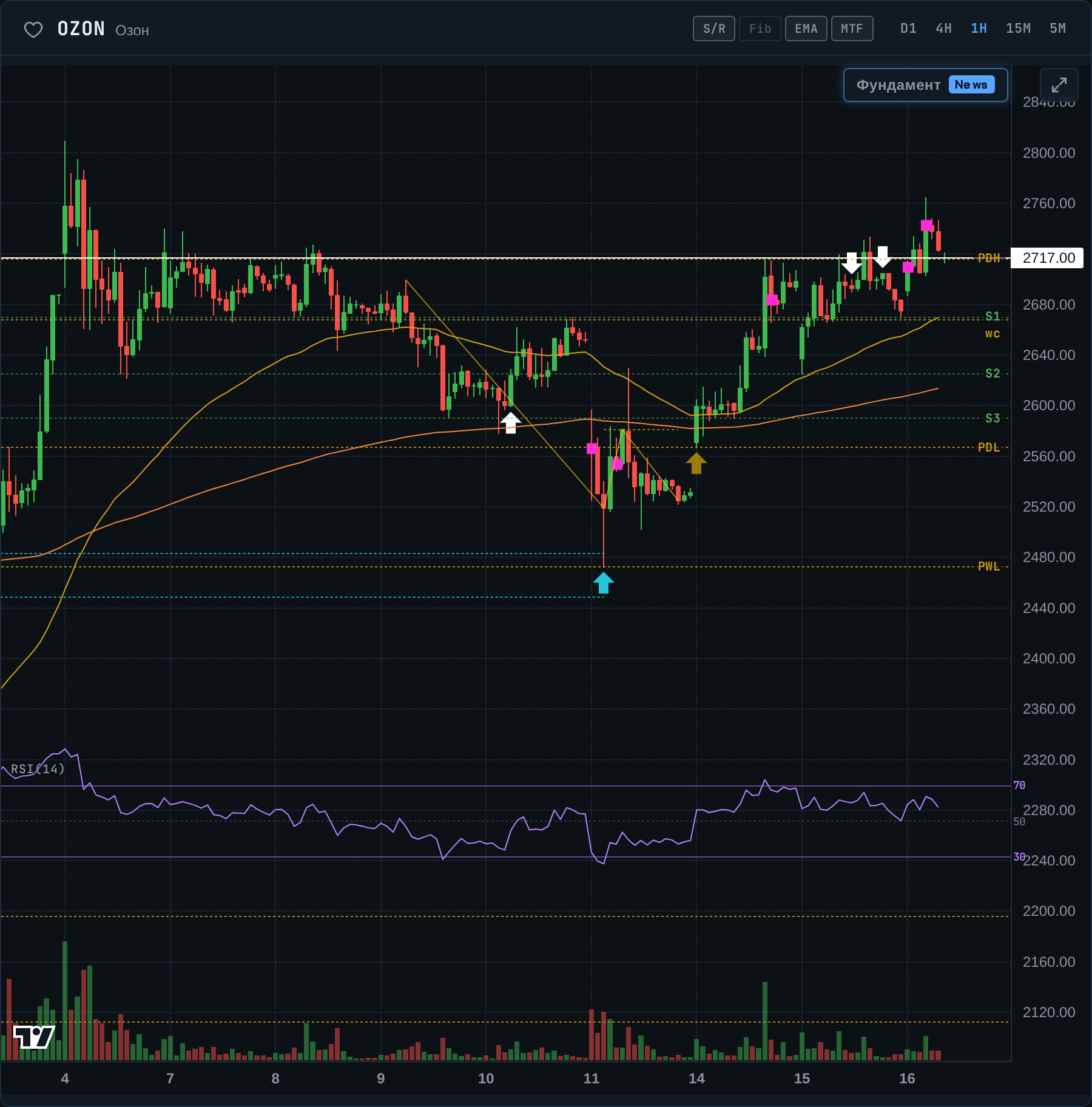Open the Фундамент News panel
The height and width of the screenshot is (1107, 1092).
click(926, 85)
